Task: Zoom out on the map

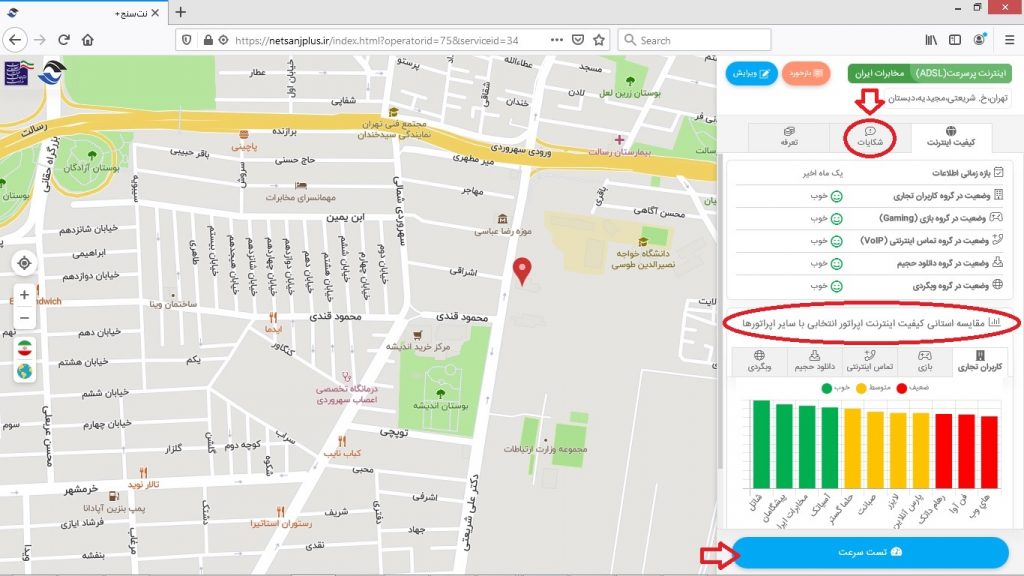Action: [x=24, y=318]
